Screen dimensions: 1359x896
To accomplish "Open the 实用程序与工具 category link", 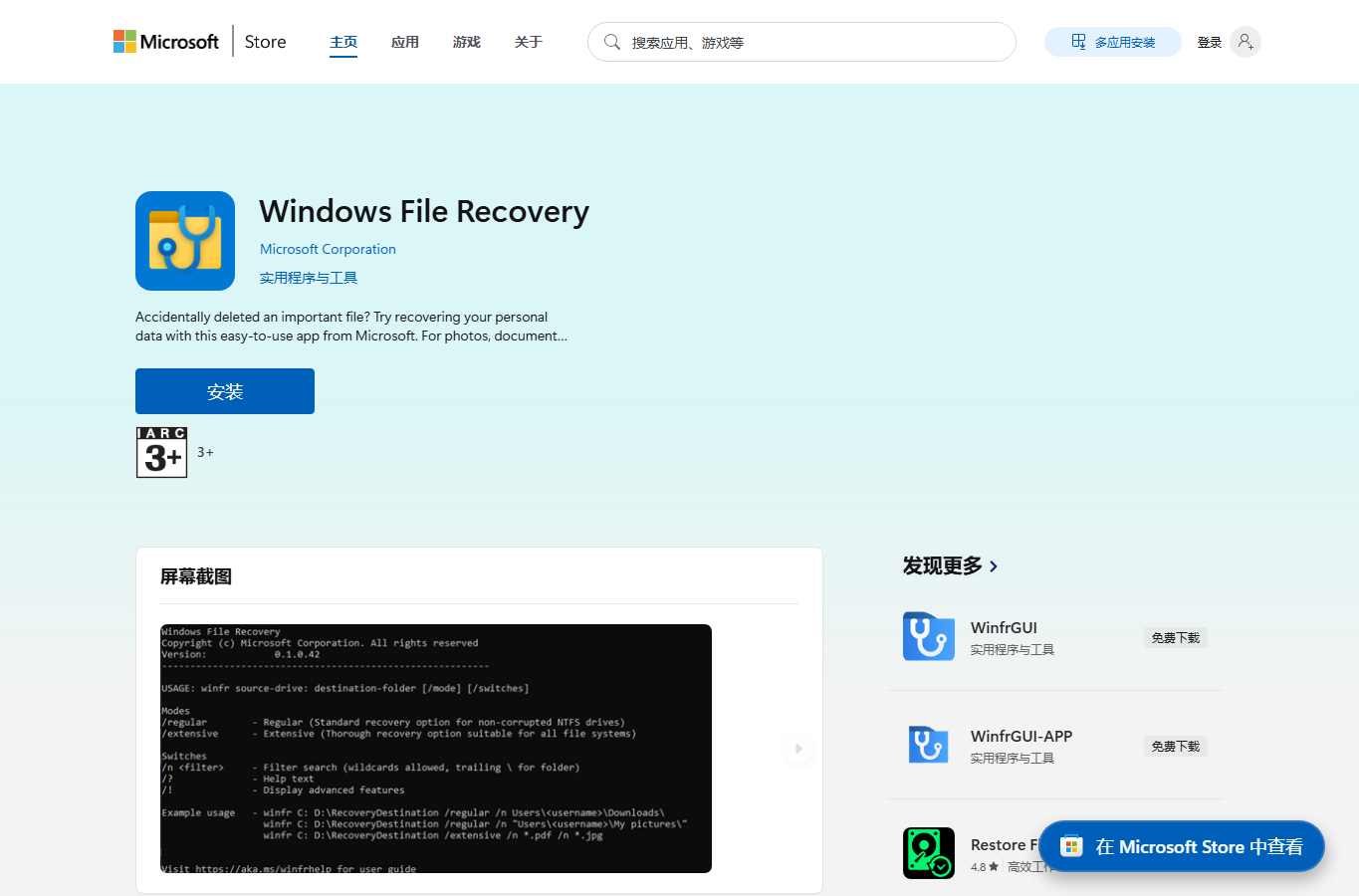I will pos(309,278).
